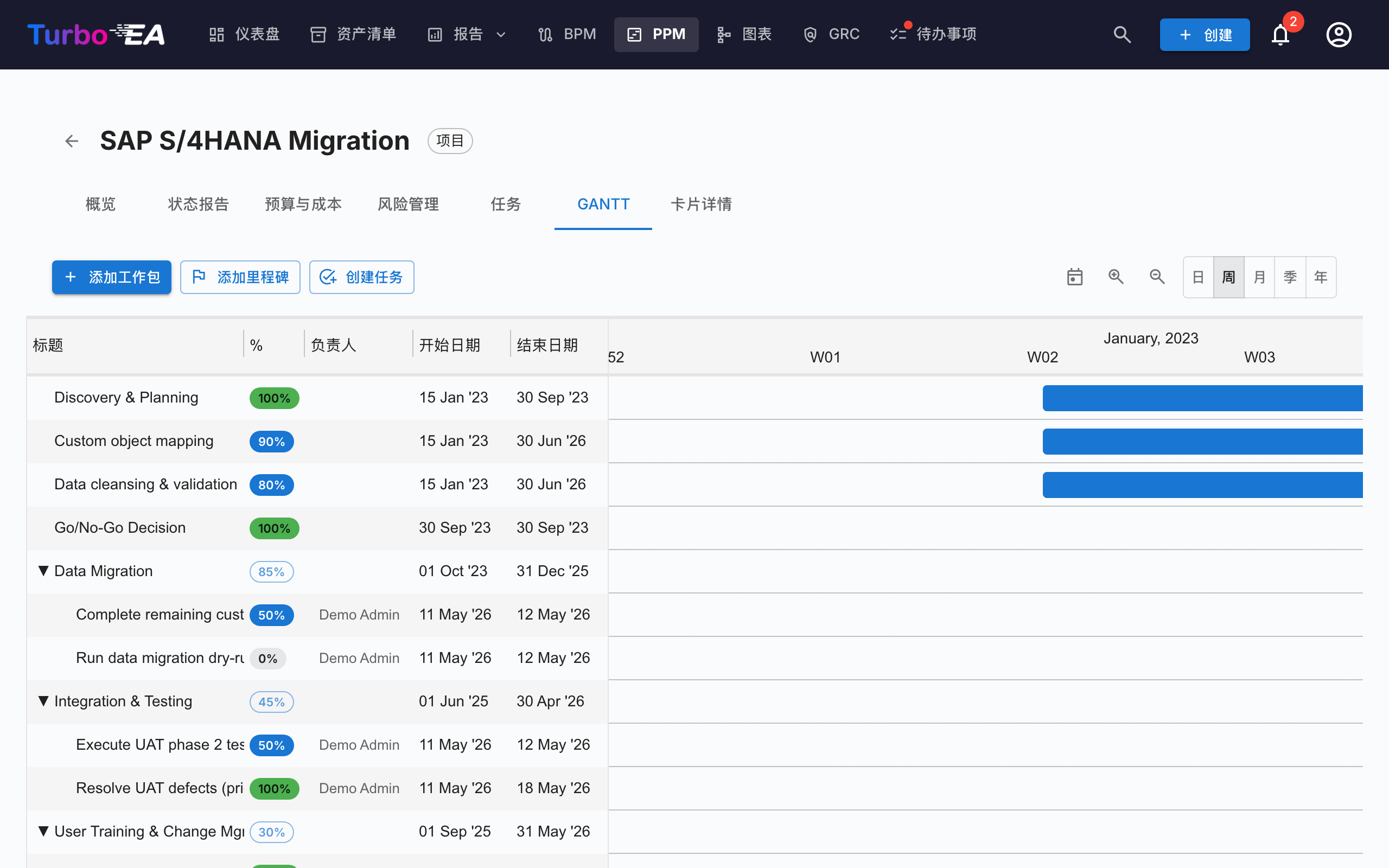This screenshot has width=1389, height=868.
Task: Click the 45% badge for Integration & Testing
Action: tap(271, 701)
